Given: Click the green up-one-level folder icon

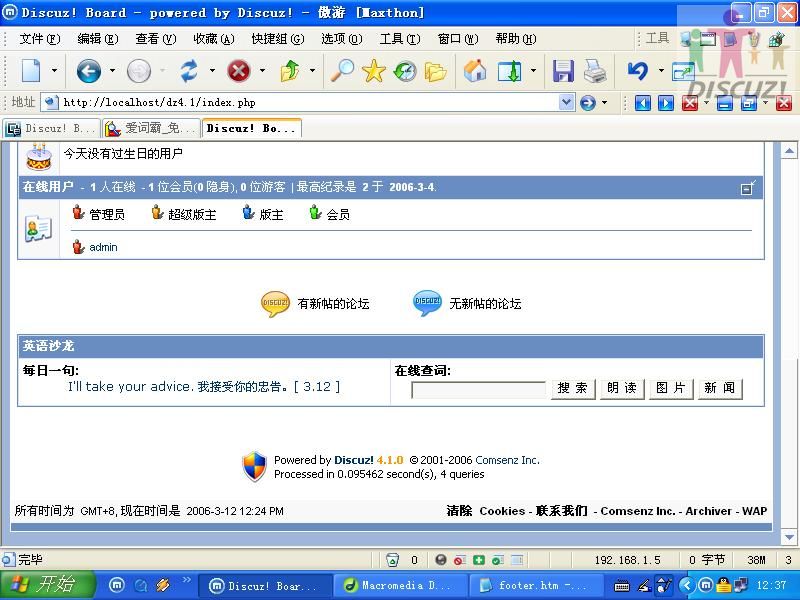Looking at the screenshot, I should pos(290,70).
